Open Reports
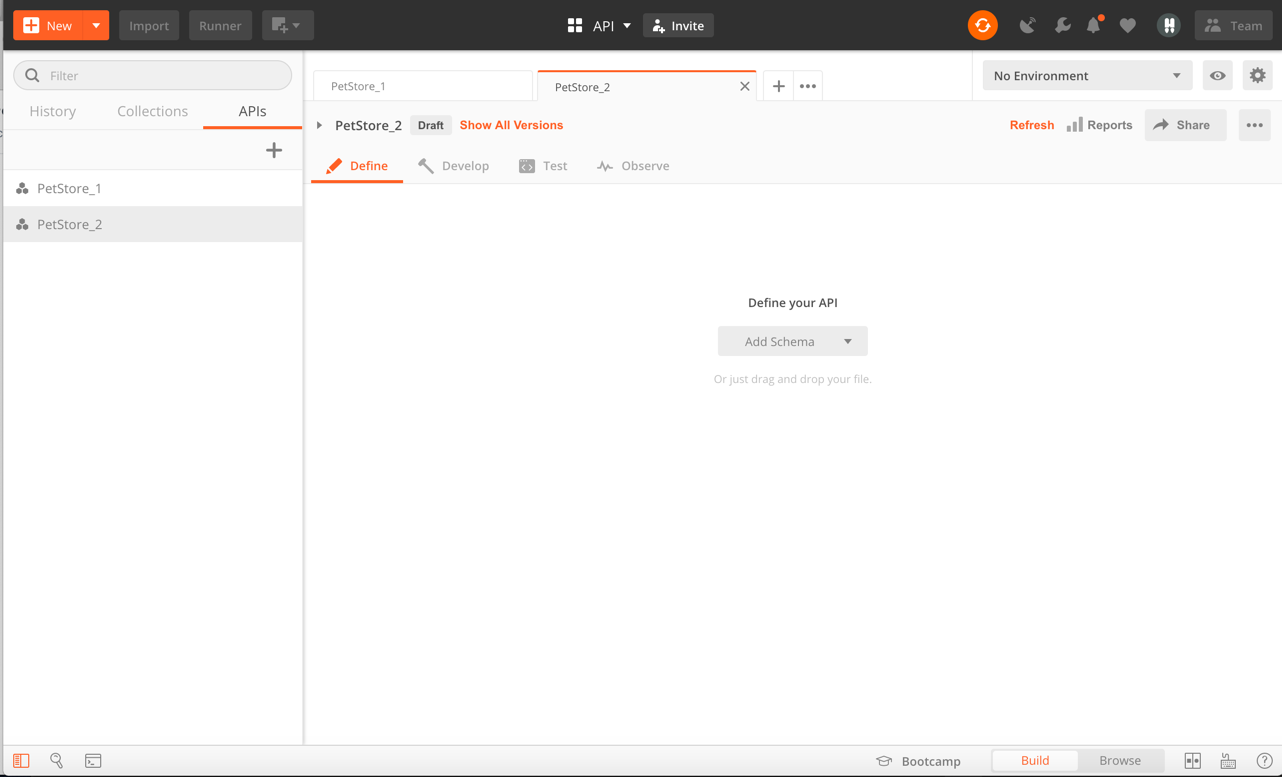The image size is (1282, 777). coord(1099,125)
